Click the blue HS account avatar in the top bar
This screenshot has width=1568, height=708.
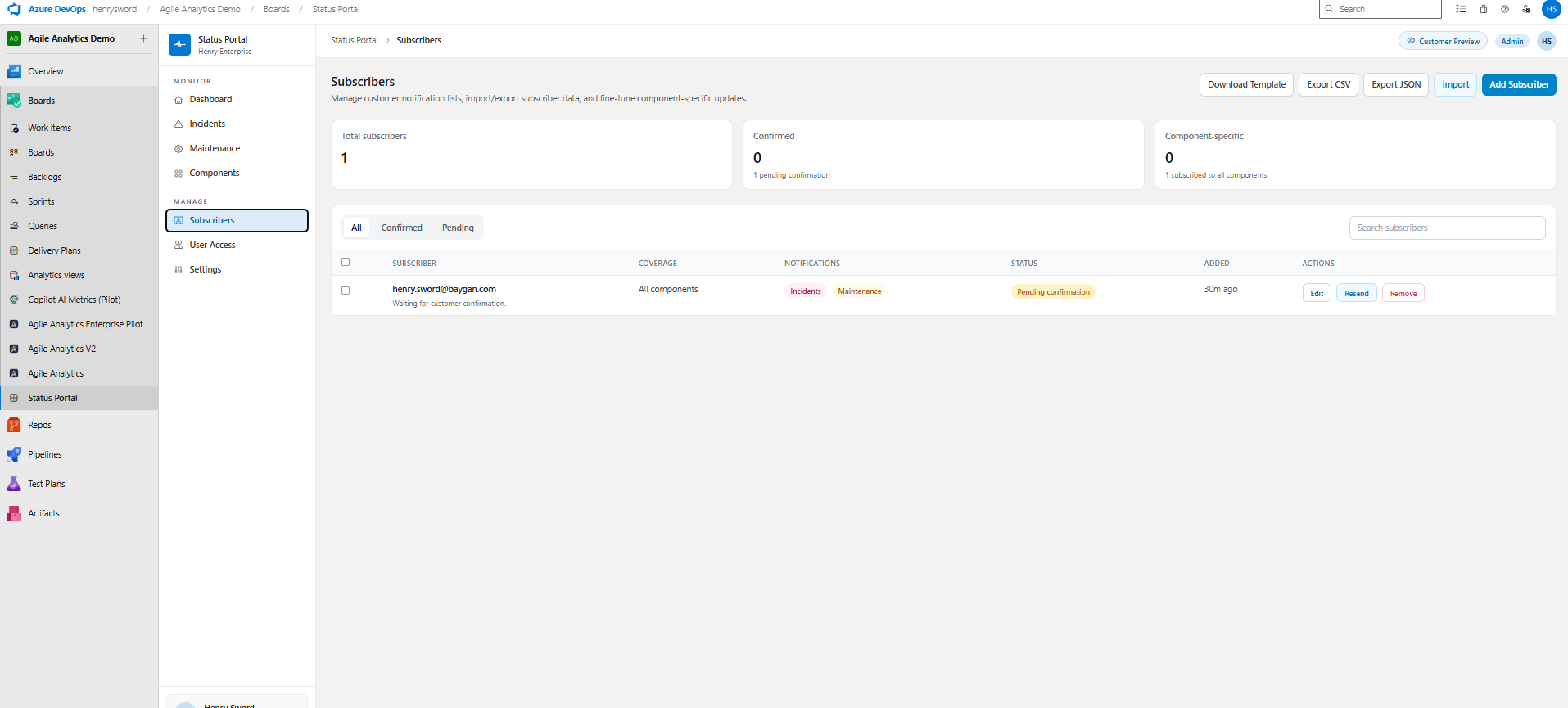pos(1551,9)
